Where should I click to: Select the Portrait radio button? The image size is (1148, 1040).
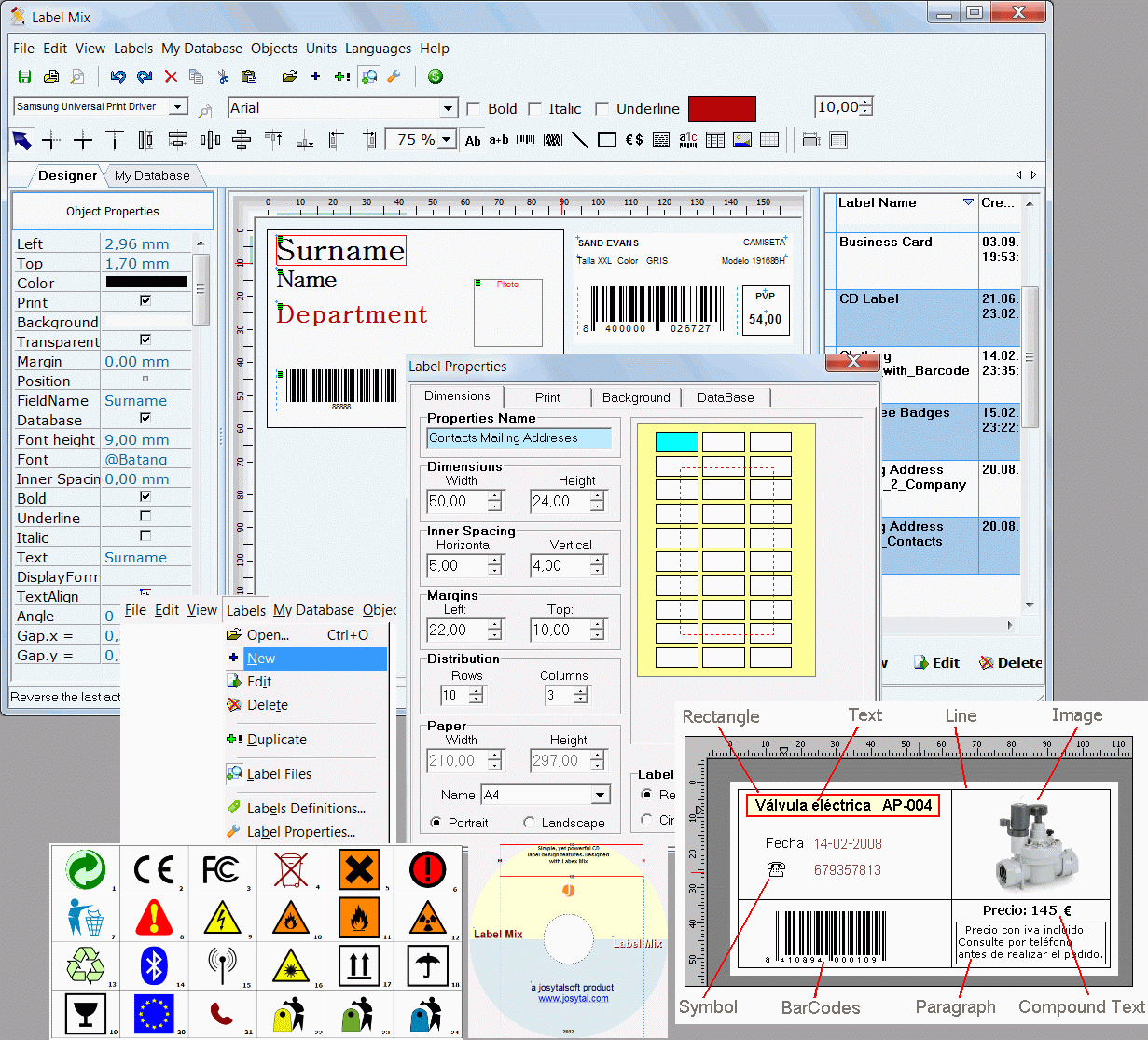436,823
